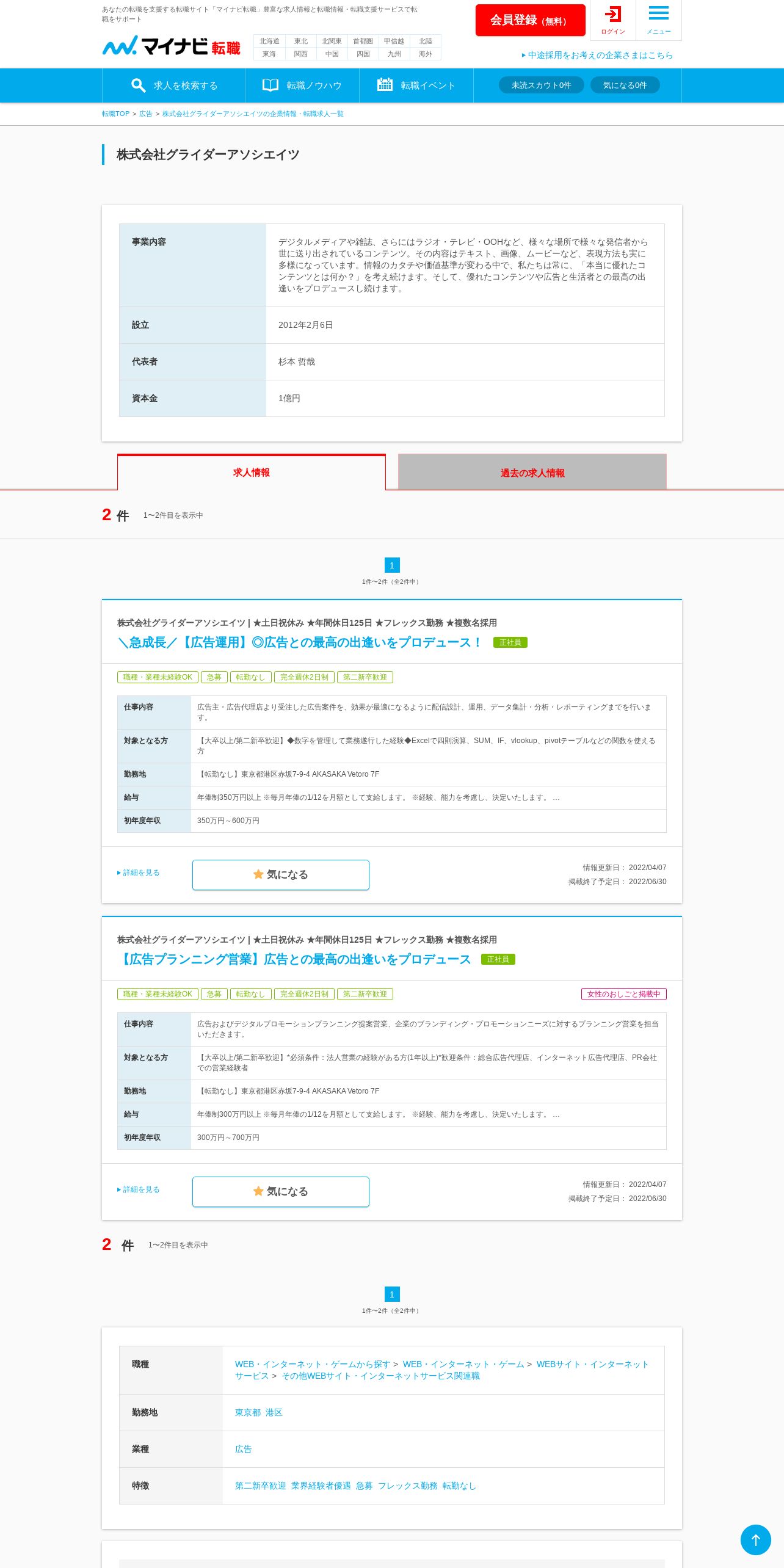Select the 北関東 region link
The image size is (784, 1568).
click(x=332, y=41)
